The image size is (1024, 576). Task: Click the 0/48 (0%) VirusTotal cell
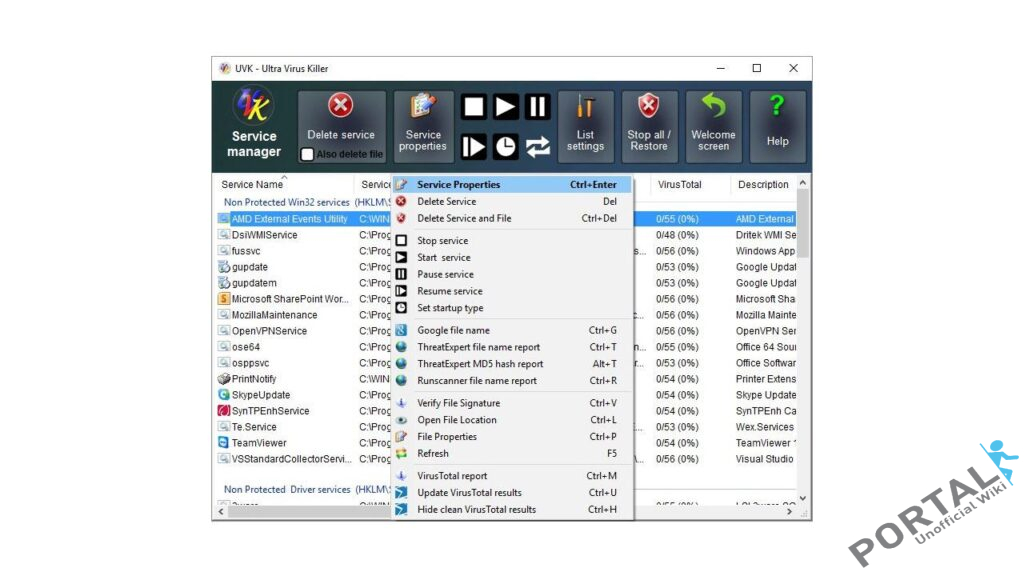click(x=677, y=235)
